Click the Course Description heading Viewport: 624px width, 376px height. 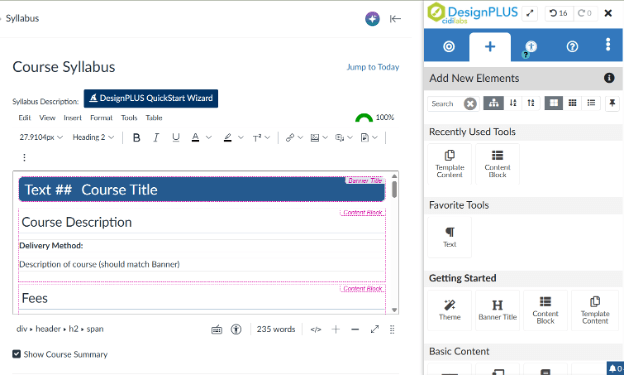pos(76,222)
